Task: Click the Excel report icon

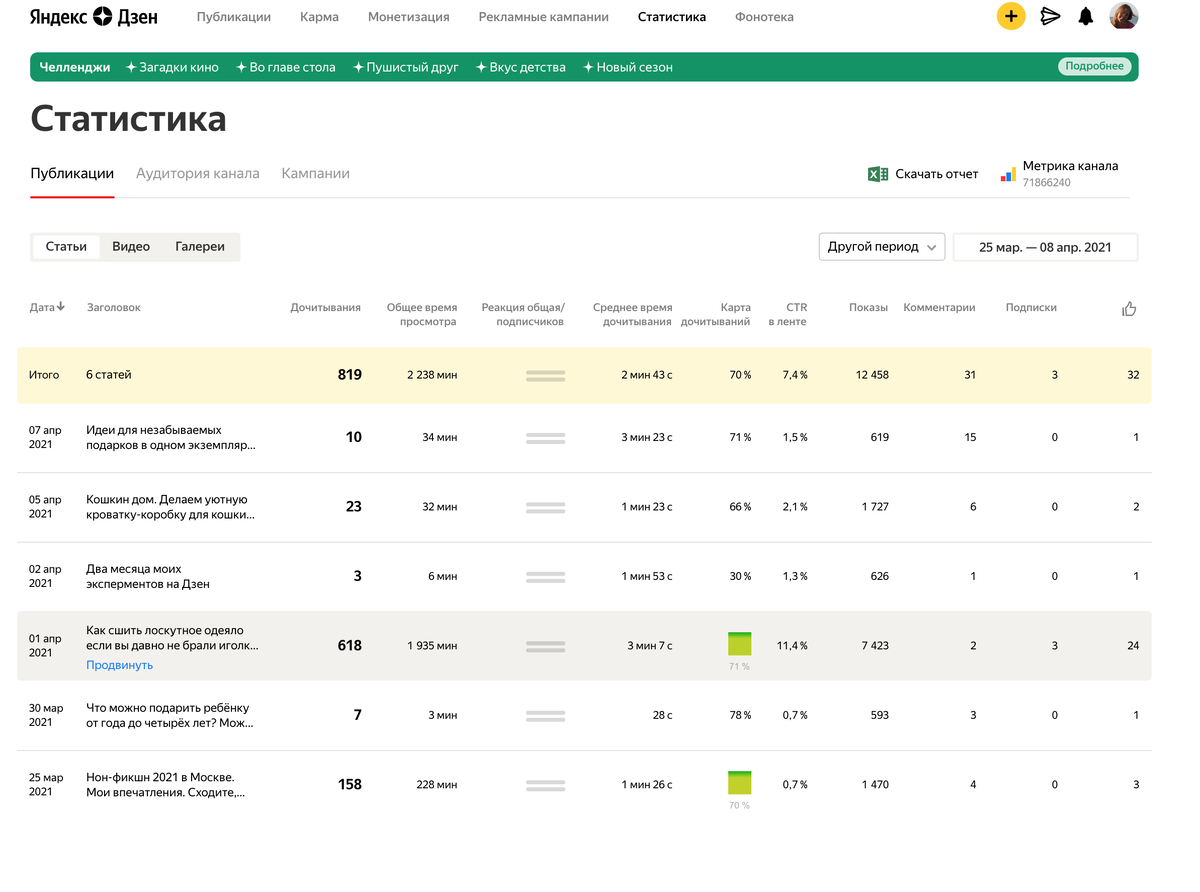Action: (x=878, y=174)
